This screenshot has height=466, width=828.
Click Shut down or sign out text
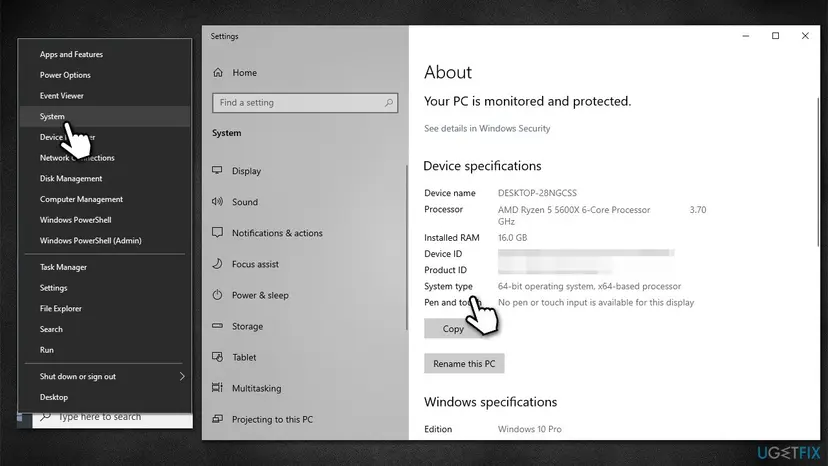click(x=78, y=377)
